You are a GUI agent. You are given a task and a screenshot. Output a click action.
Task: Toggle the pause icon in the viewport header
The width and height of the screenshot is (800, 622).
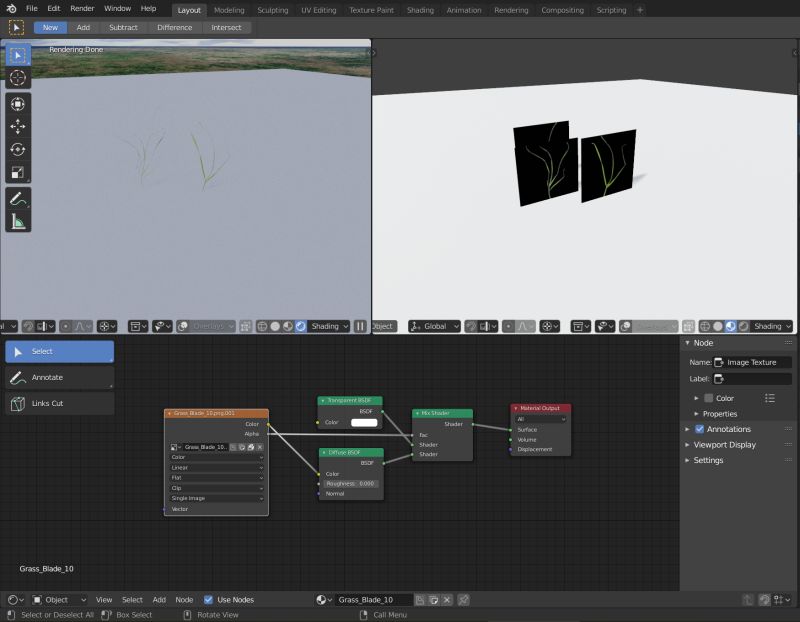360,325
